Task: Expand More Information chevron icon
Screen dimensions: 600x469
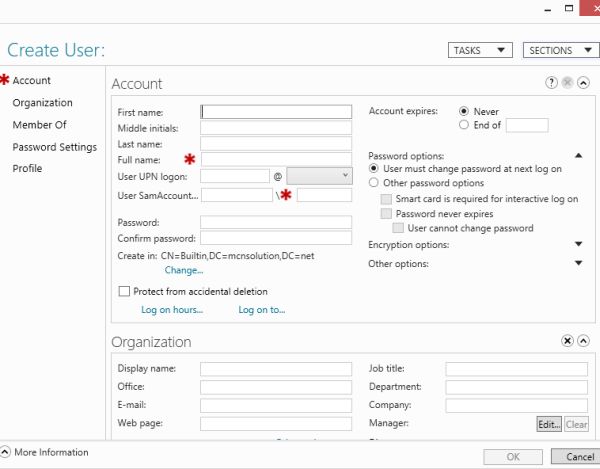Action: [5, 452]
